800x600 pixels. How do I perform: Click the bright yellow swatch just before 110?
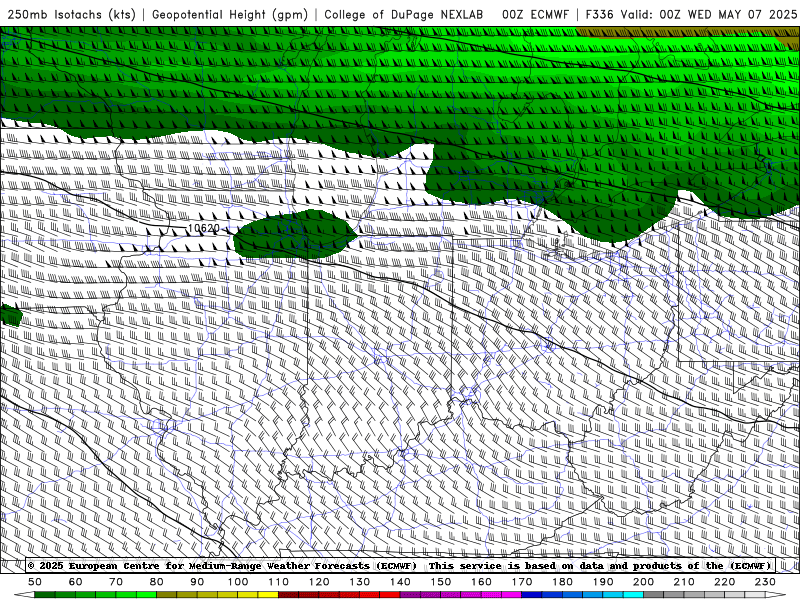(268, 595)
